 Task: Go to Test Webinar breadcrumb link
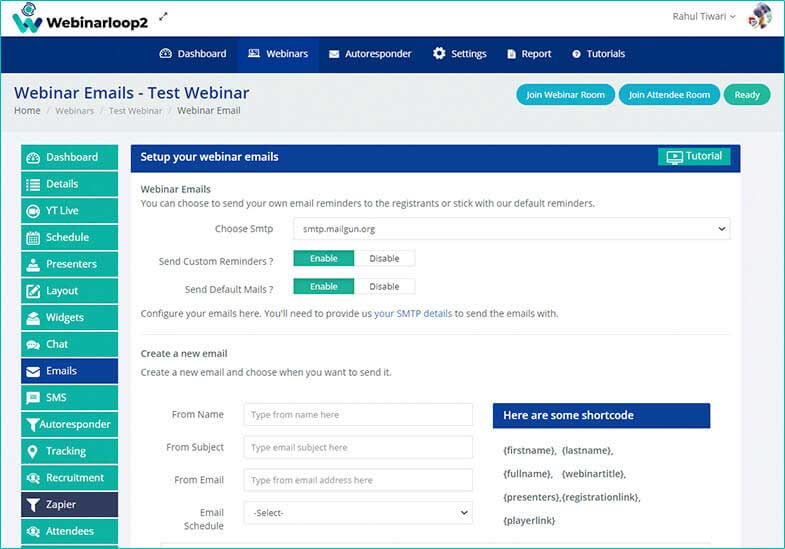135,111
